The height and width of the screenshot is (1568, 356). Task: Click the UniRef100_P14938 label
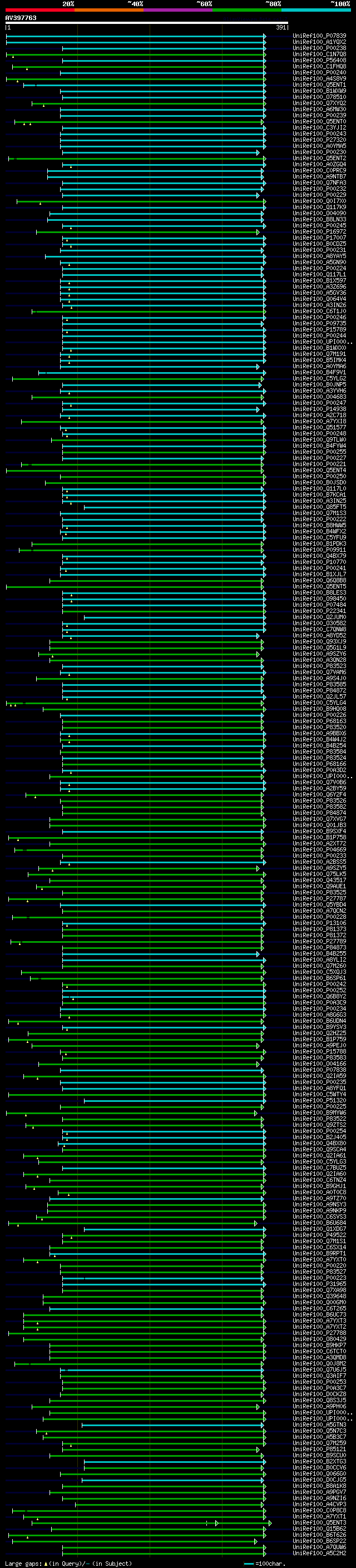tap(319, 409)
